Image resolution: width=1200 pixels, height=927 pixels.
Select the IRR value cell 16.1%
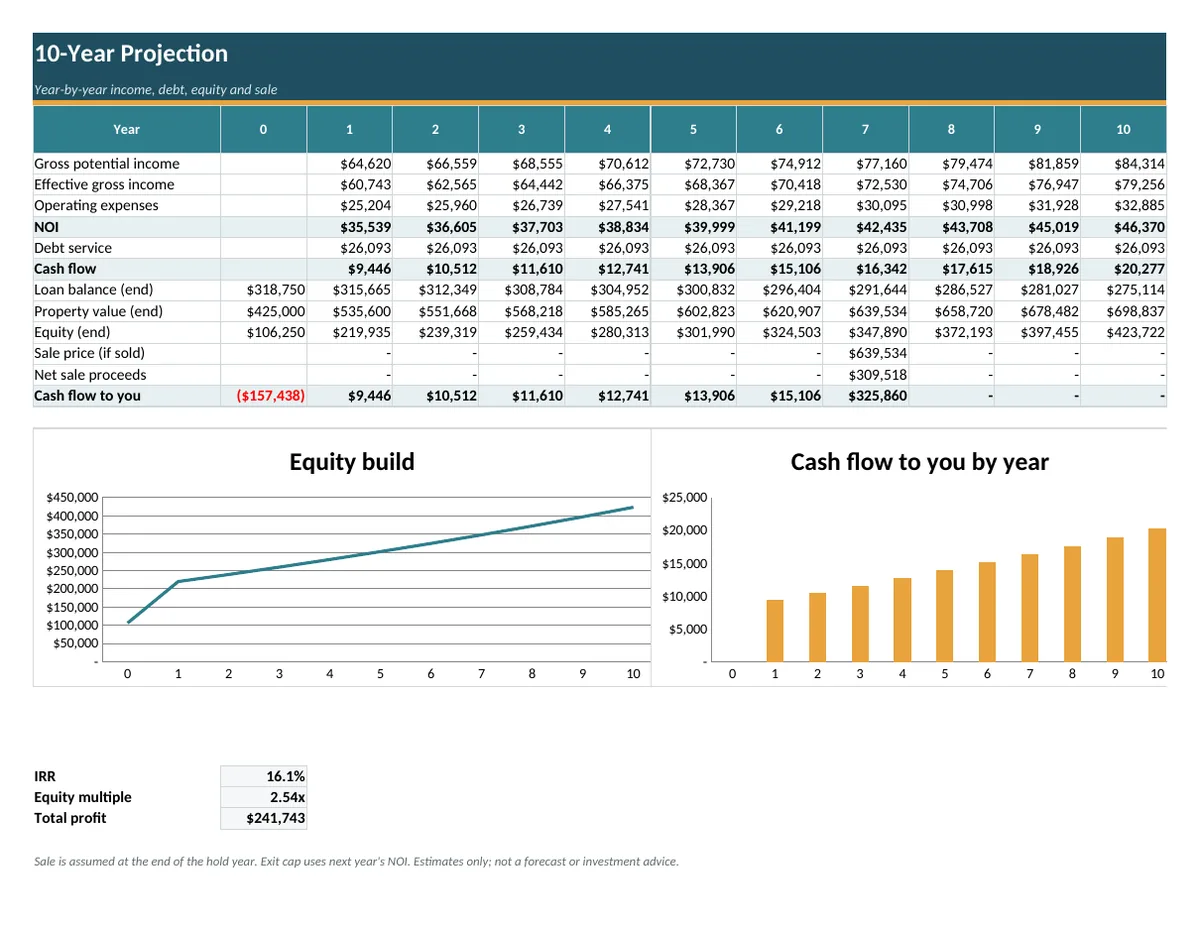[x=264, y=776]
